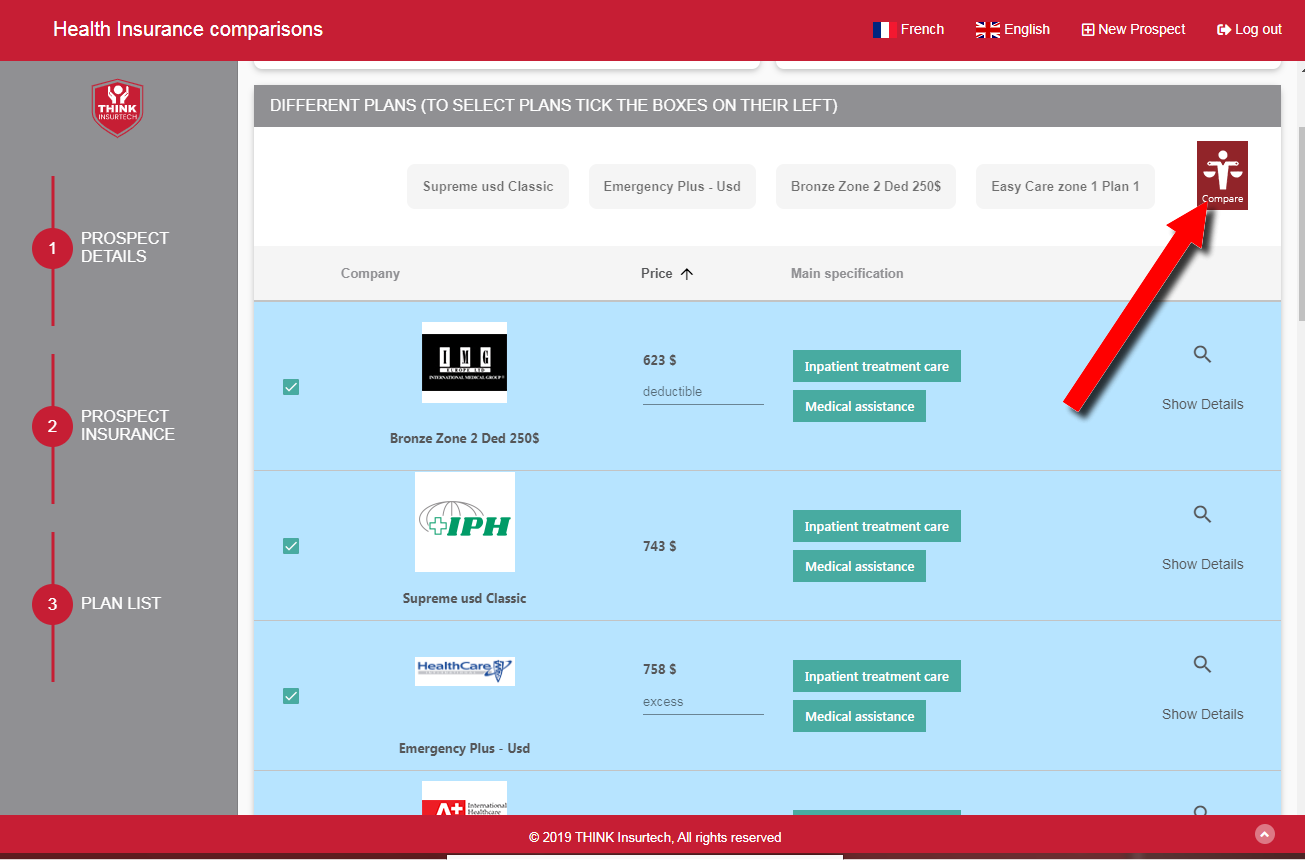The image size is (1305, 860).
Task: Click the THINK Insurtech shield logo
Action: pyautogui.click(x=118, y=108)
